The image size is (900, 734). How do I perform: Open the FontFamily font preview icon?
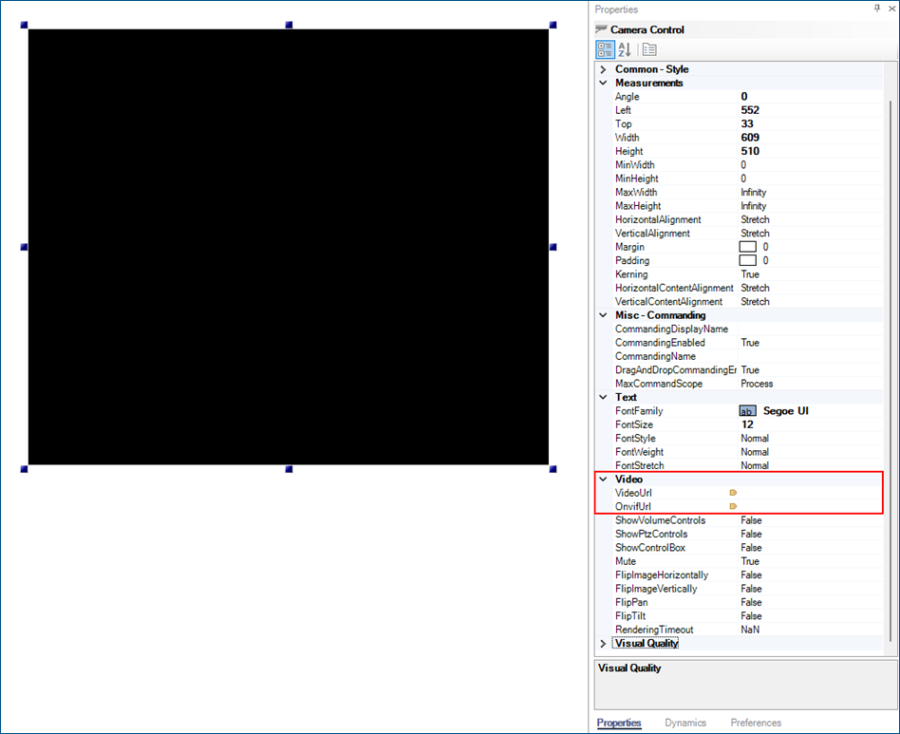[748, 411]
